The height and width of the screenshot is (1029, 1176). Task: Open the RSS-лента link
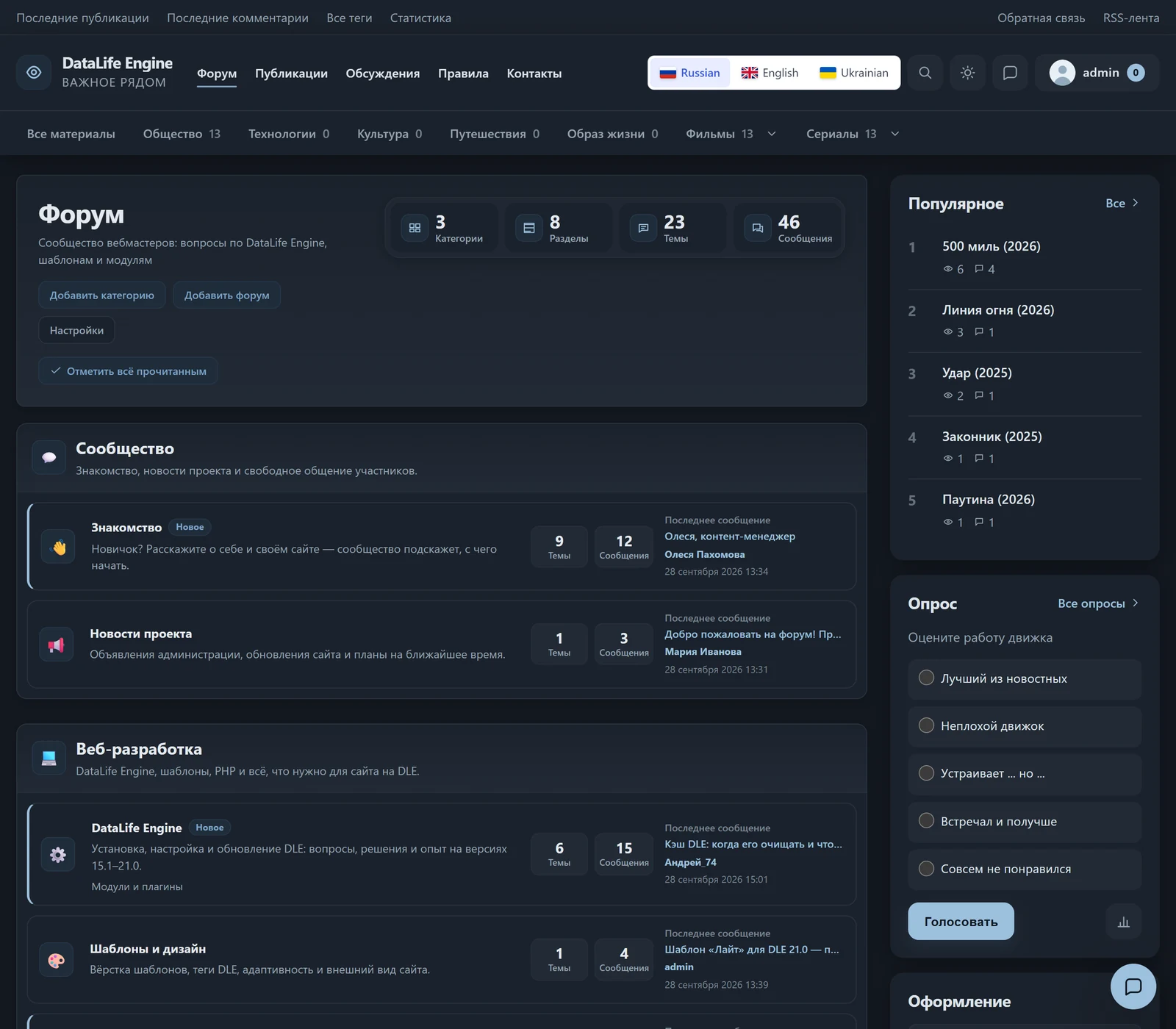[x=1131, y=18]
